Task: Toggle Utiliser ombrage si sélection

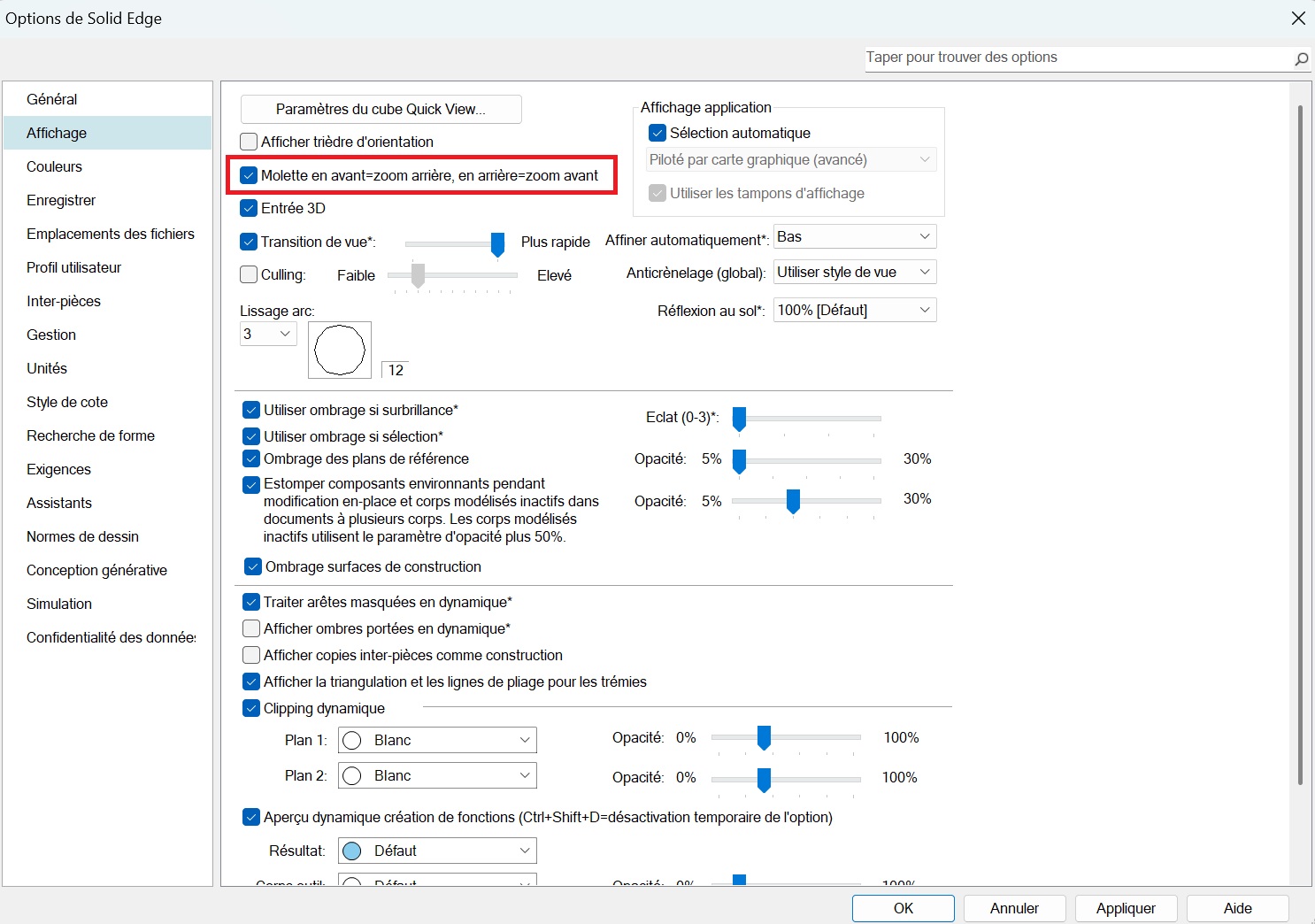Action: point(251,436)
